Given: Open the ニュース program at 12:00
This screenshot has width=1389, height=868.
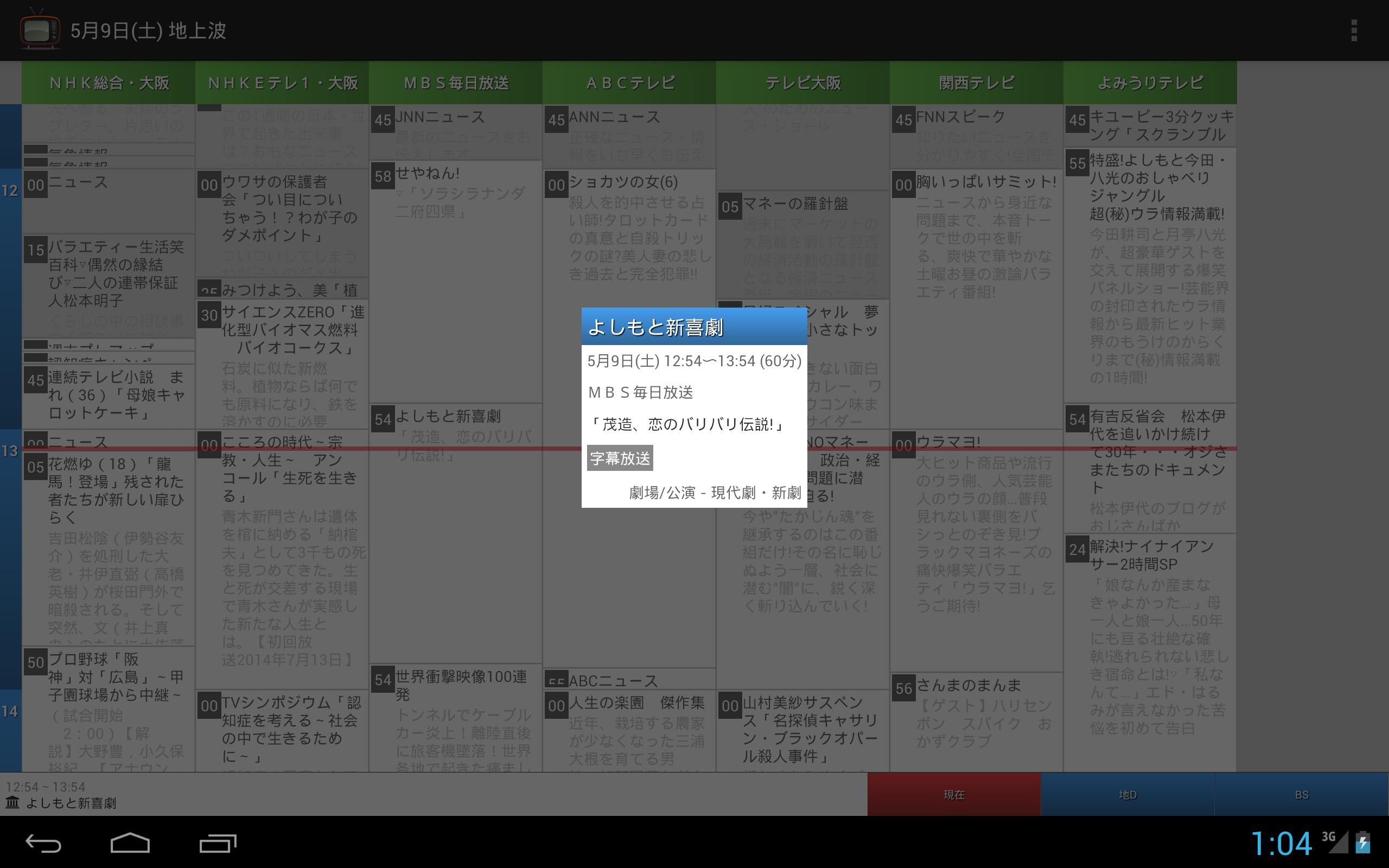Looking at the screenshot, I should pyautogui.click(x=109, y=201).
